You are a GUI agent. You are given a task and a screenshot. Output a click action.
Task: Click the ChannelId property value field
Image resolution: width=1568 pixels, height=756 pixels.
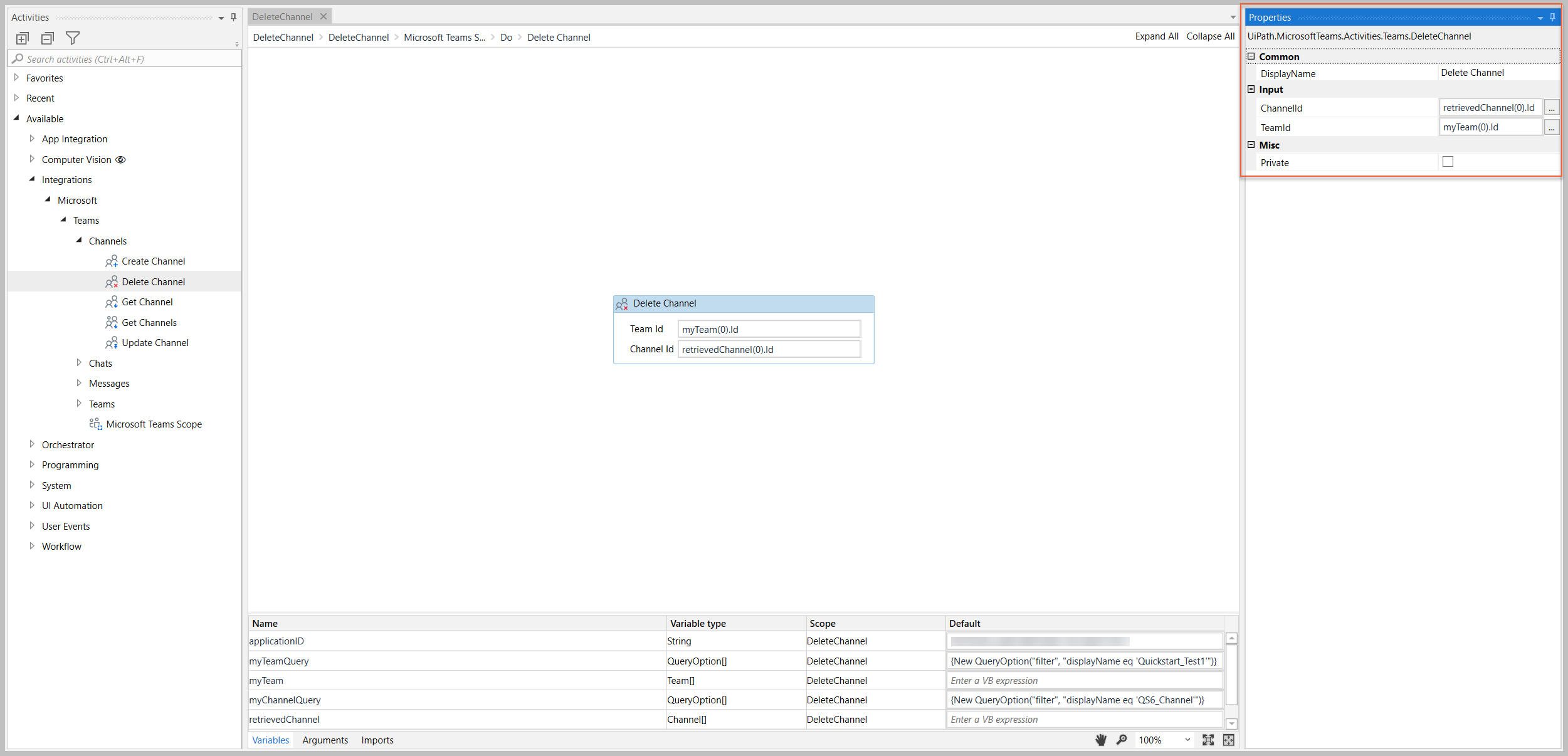[x=1491, y=108]
